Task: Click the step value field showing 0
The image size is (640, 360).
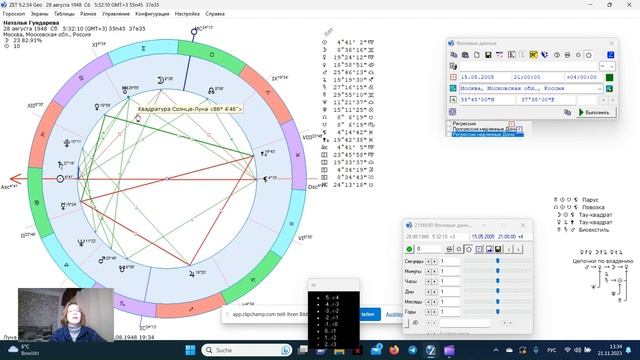Action: [429, 249]
